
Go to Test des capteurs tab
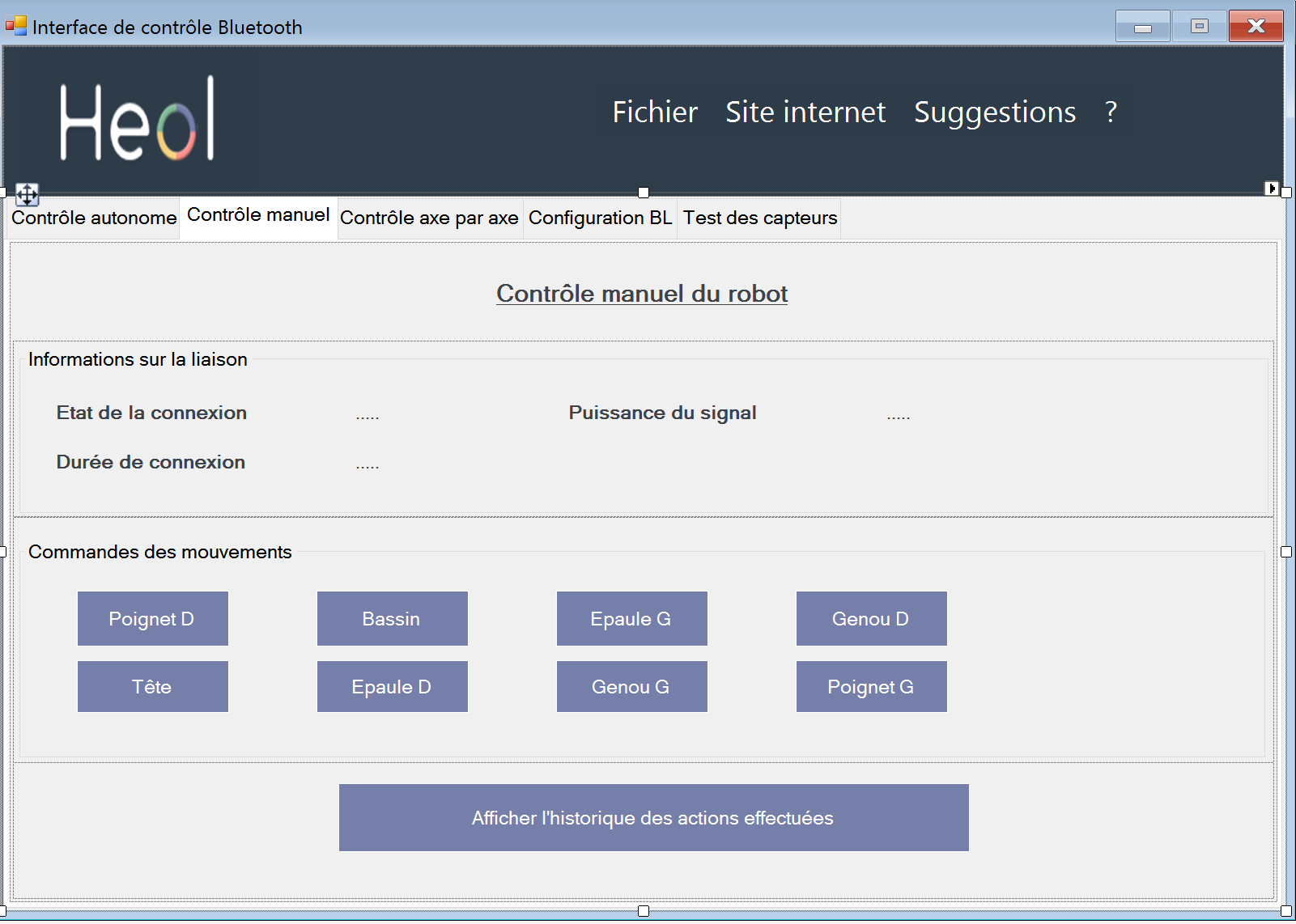tap(760, 218)
